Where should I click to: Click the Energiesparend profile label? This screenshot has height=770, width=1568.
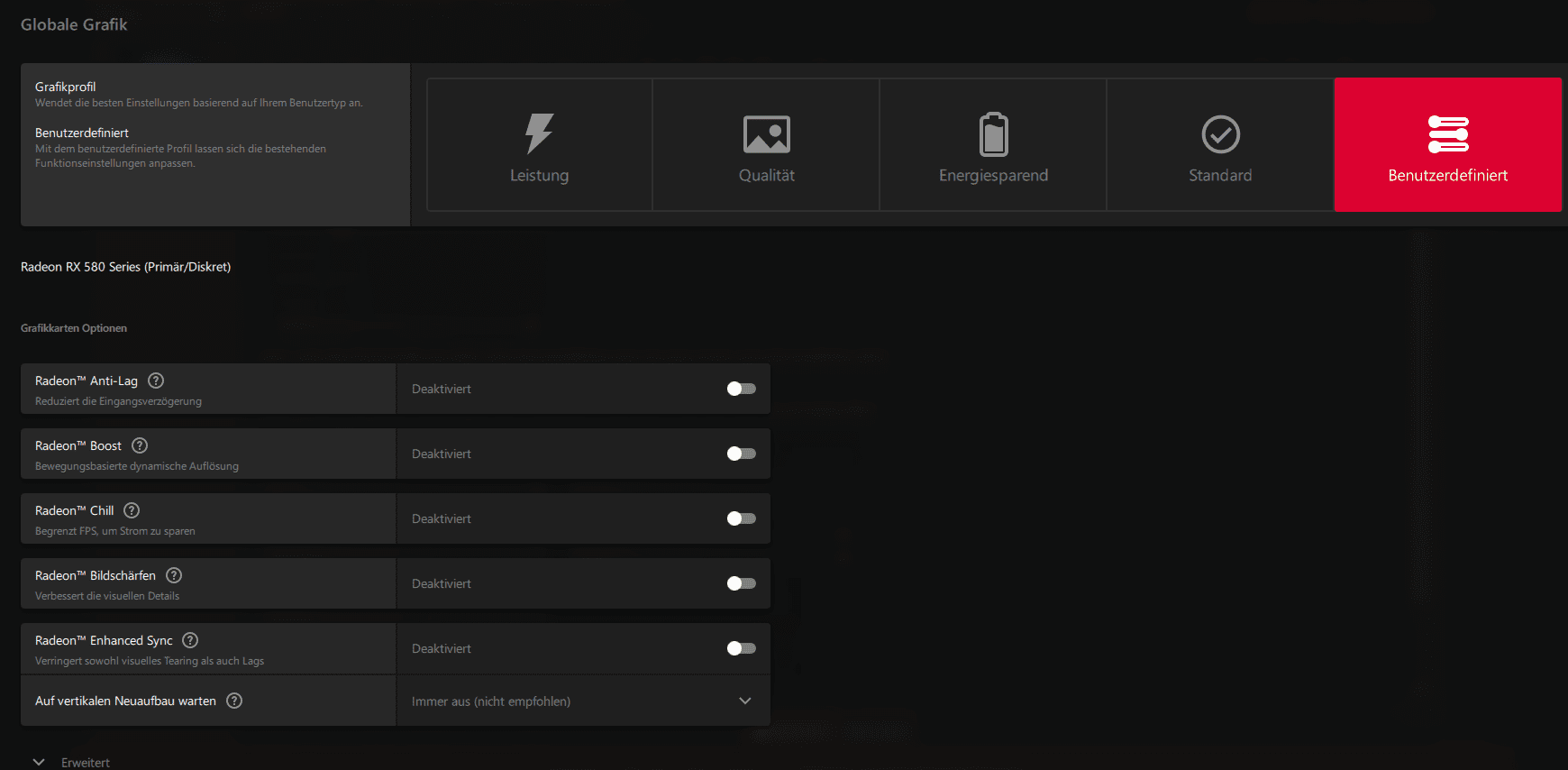coord(994,176)
